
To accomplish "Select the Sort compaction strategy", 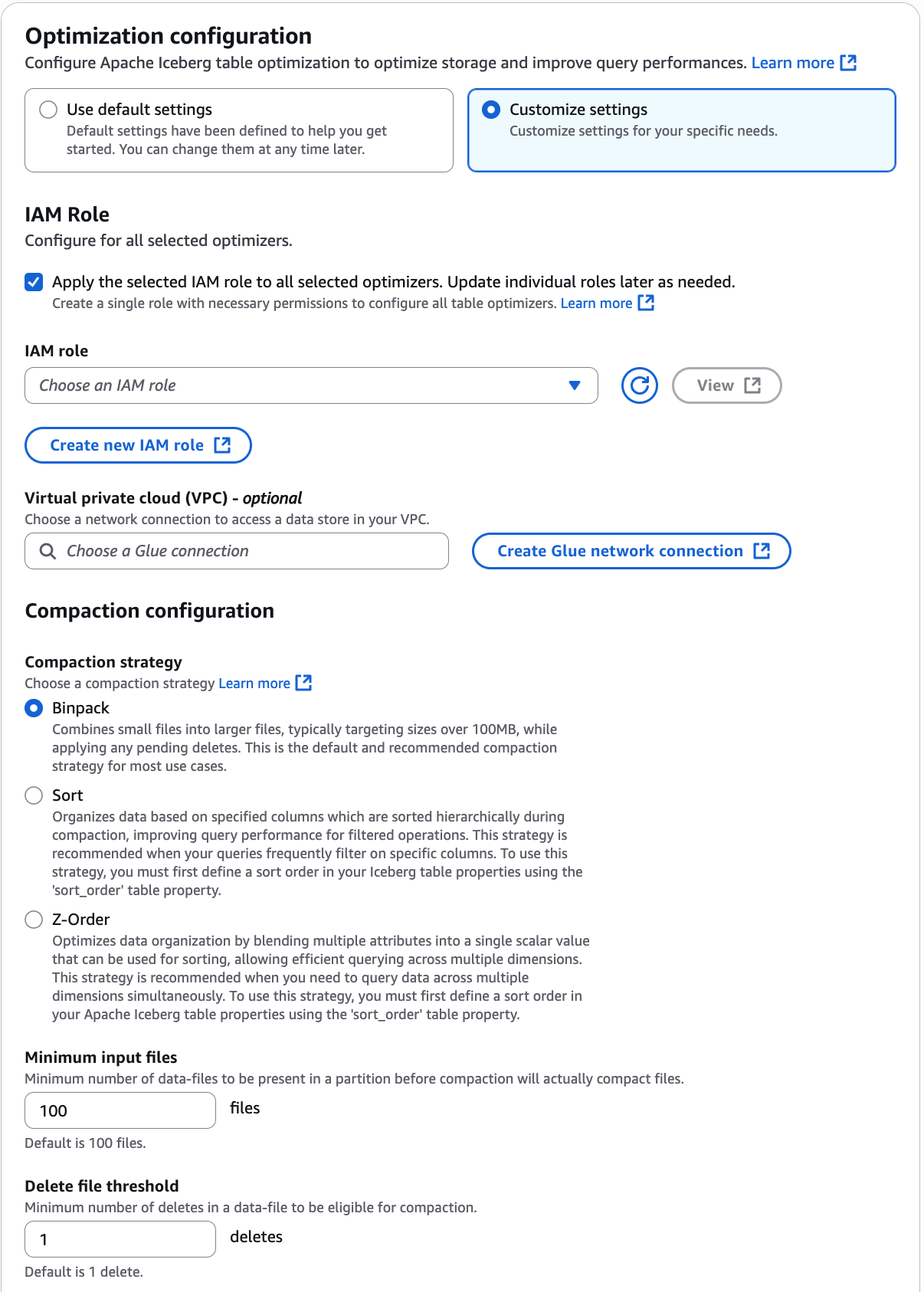I will (34, 795).
